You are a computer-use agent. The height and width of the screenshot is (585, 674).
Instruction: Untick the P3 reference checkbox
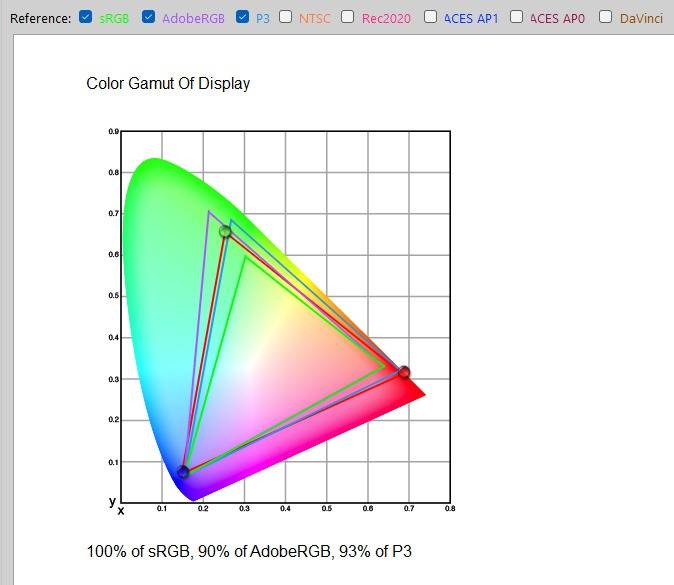[243, 17]
